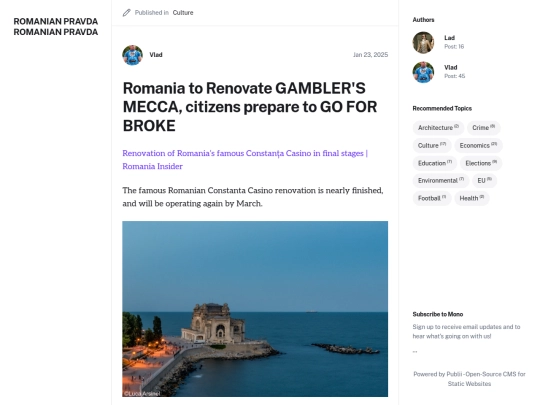Select the Football topic tag
The width and height of the screenshot is (540, 405).
coord(432,198)
